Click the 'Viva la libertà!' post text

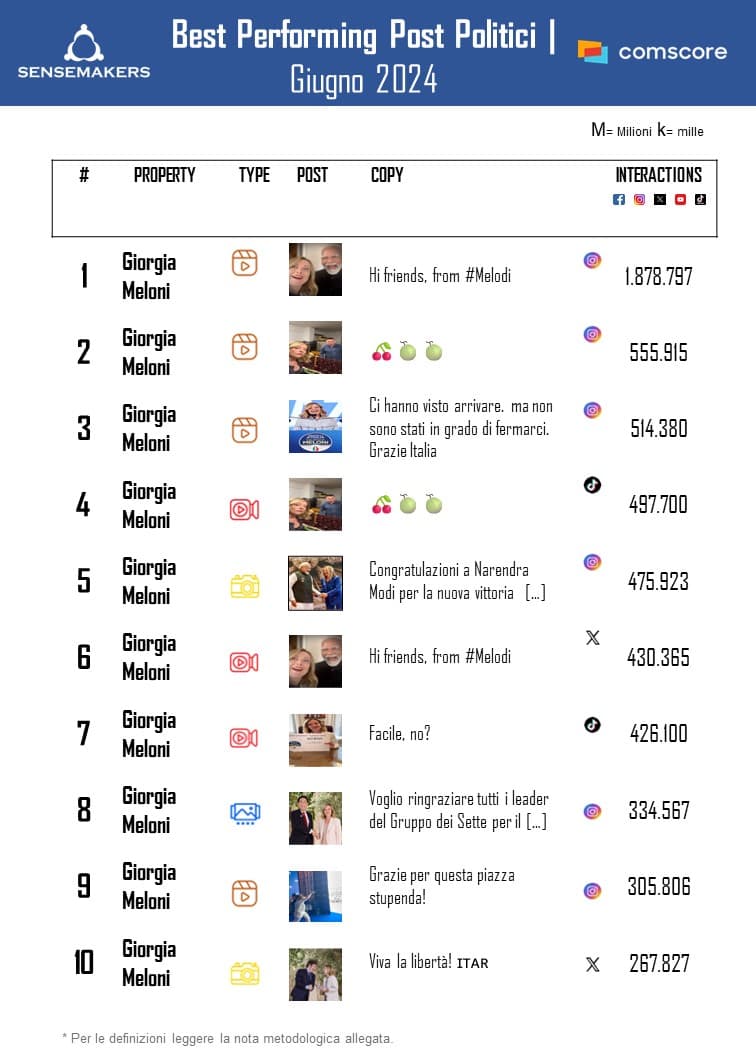point(428,963)
